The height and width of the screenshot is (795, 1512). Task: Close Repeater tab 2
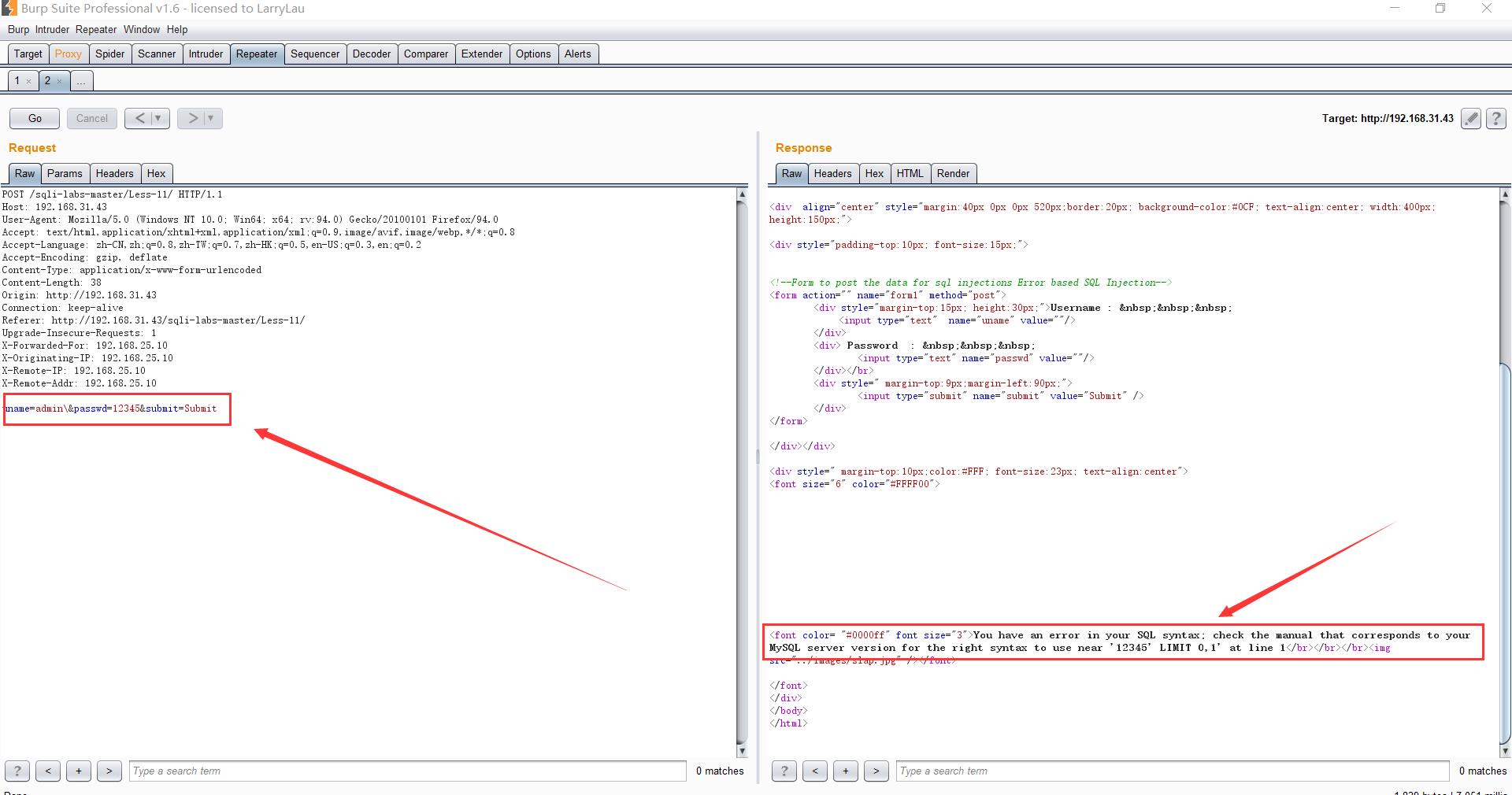point(59,81)
